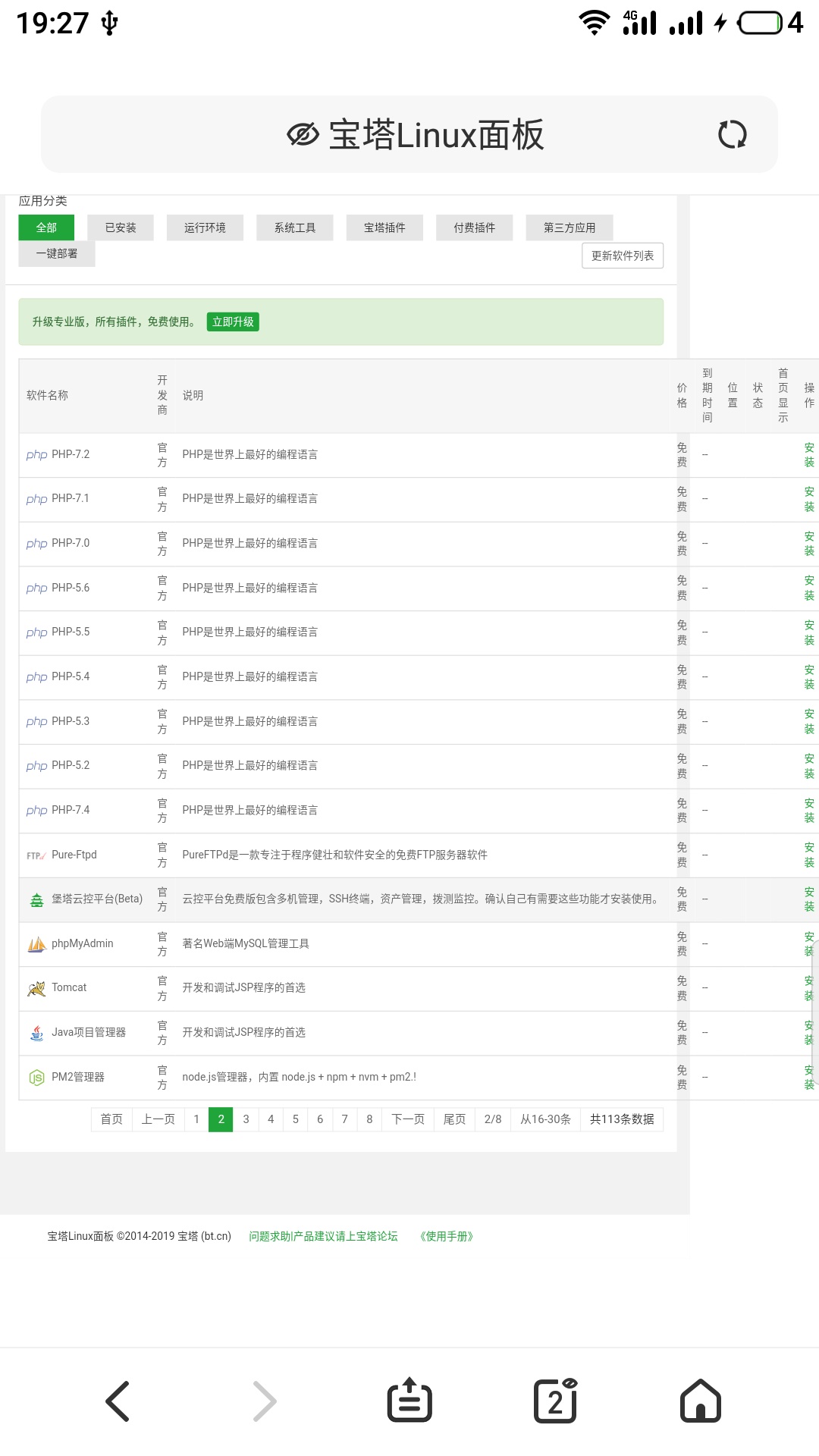
Task: Tap the refresh icon in address bar
Action: click(732, 135)
